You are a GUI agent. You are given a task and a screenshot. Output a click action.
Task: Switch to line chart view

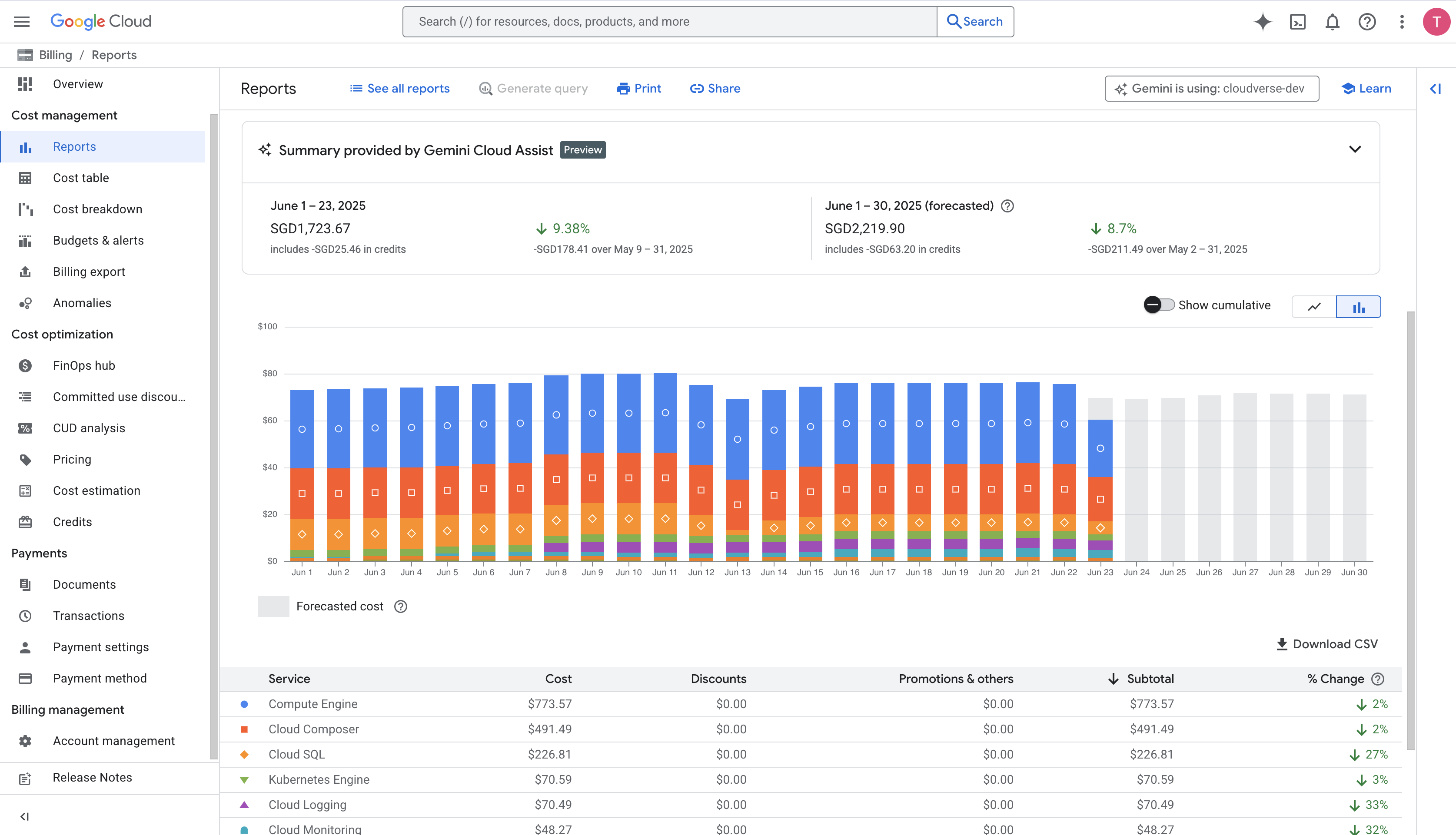[1314, 307]
